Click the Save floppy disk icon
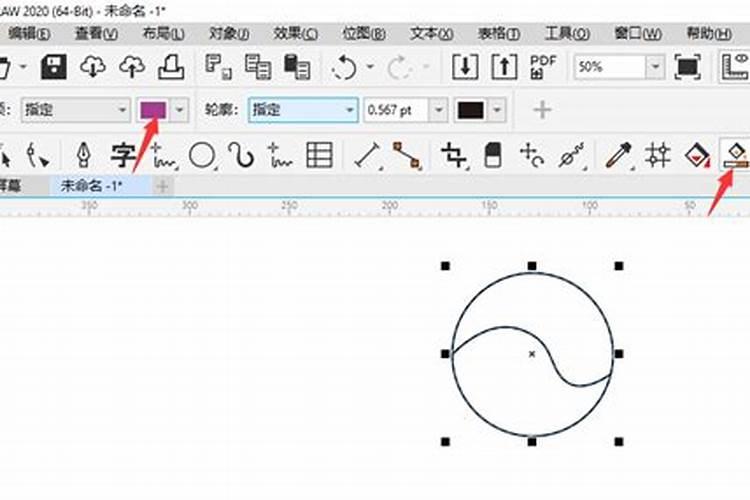The image size is (750, 500). pos(54,67)
